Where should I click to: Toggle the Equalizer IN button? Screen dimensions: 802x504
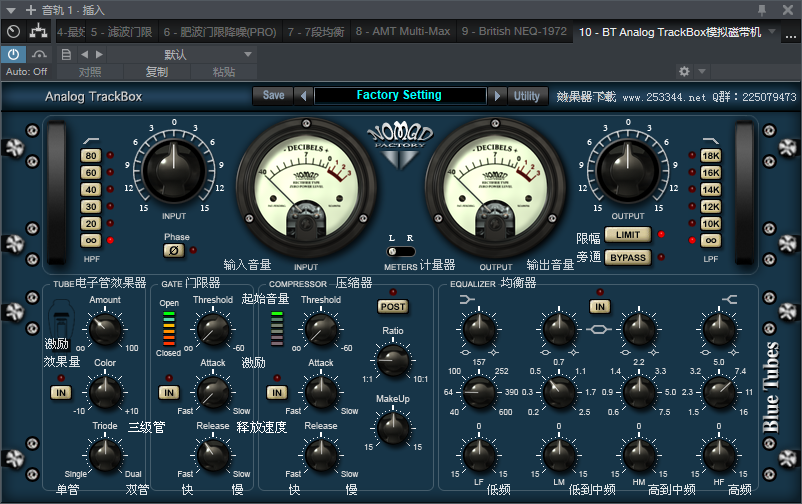coord(599,306)
